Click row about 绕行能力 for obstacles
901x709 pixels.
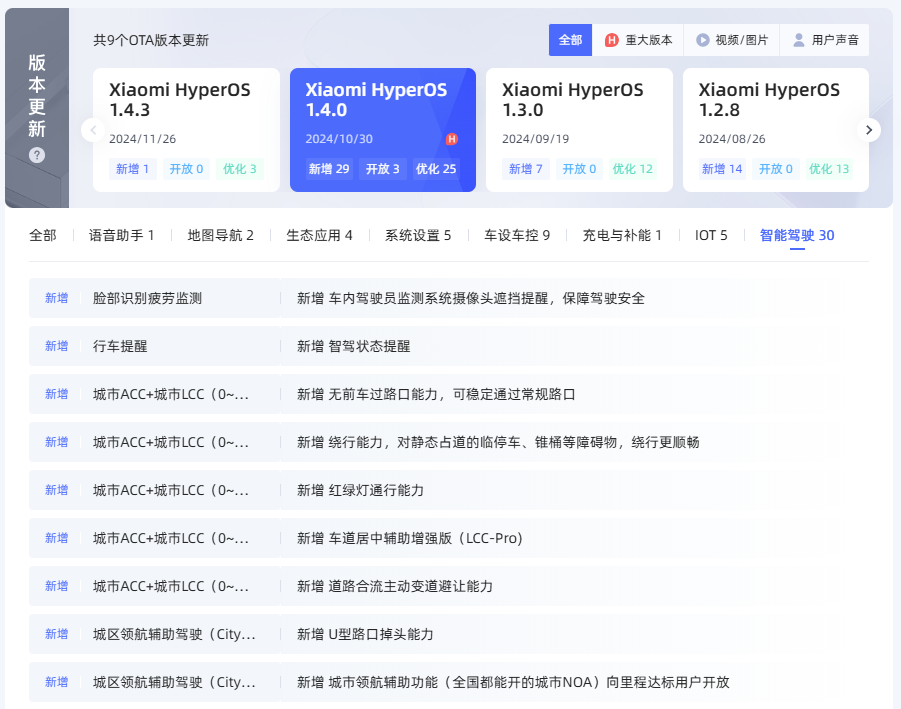[x=449, y=442]
